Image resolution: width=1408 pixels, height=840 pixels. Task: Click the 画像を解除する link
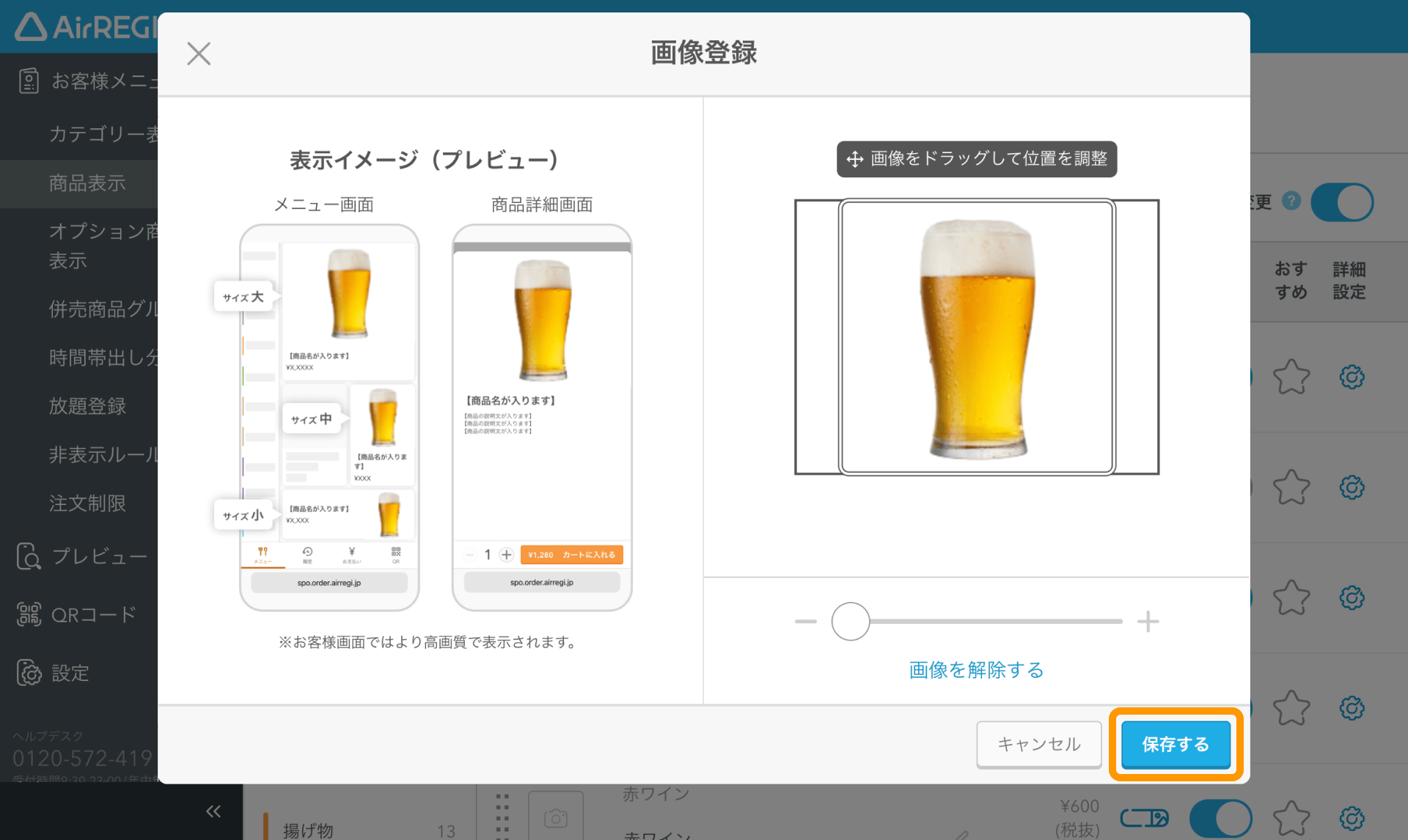(x=975, y=669)
